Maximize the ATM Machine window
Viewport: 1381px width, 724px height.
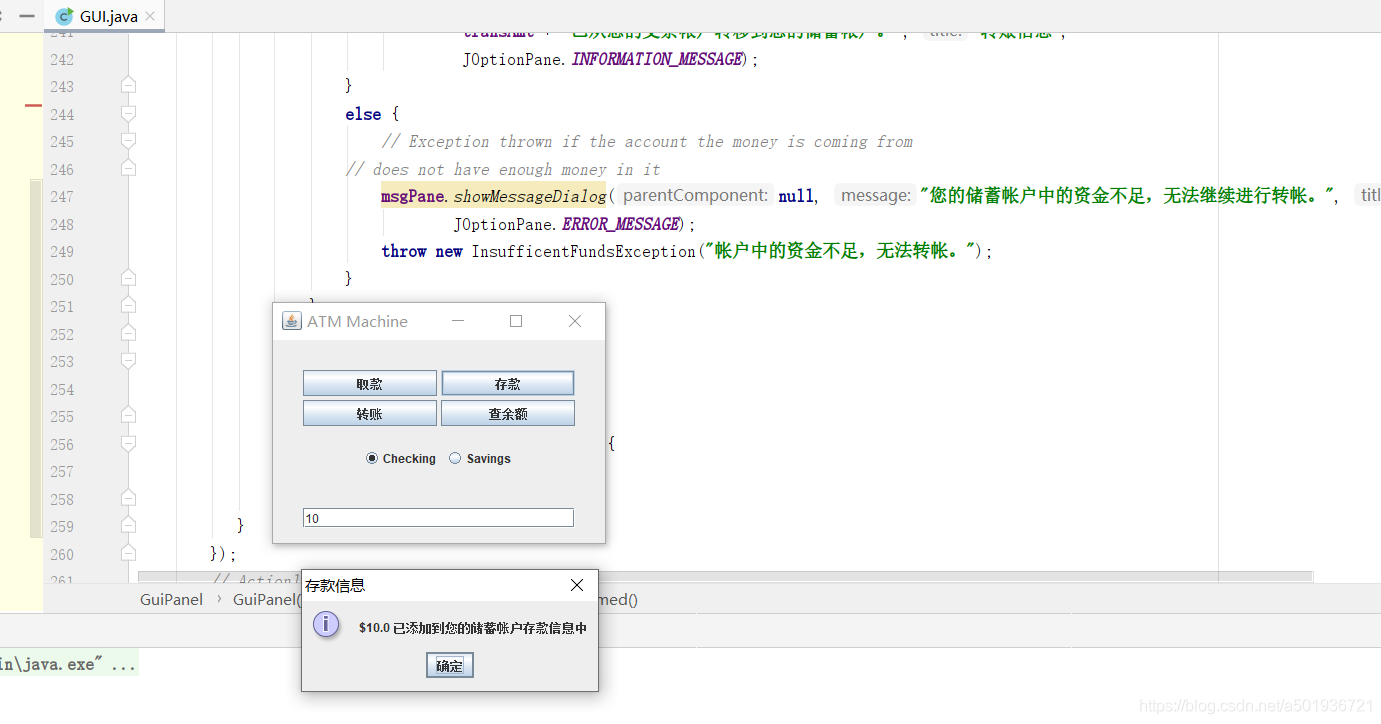click(516, 321)
